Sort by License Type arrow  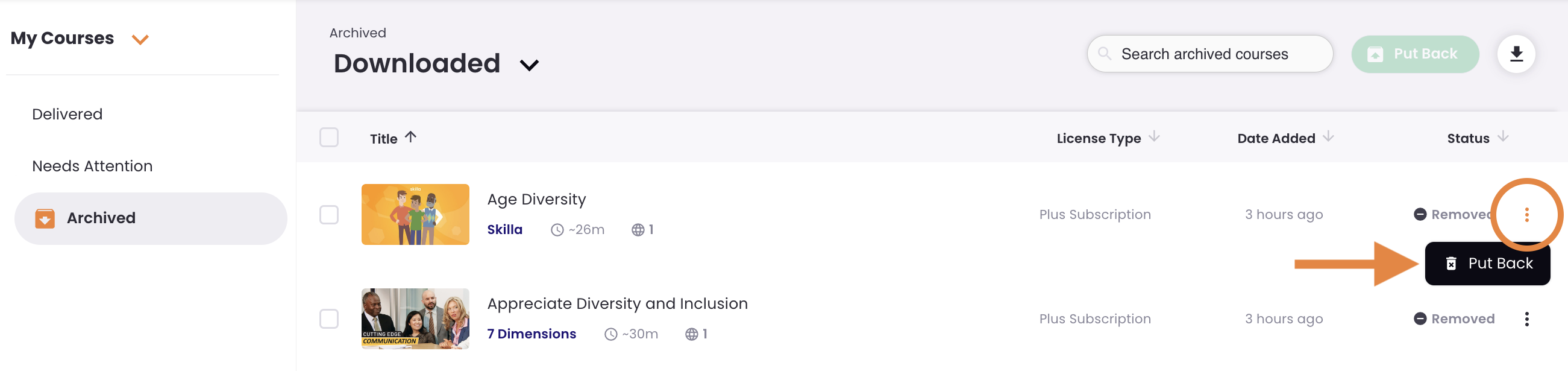click(1153, 137)
